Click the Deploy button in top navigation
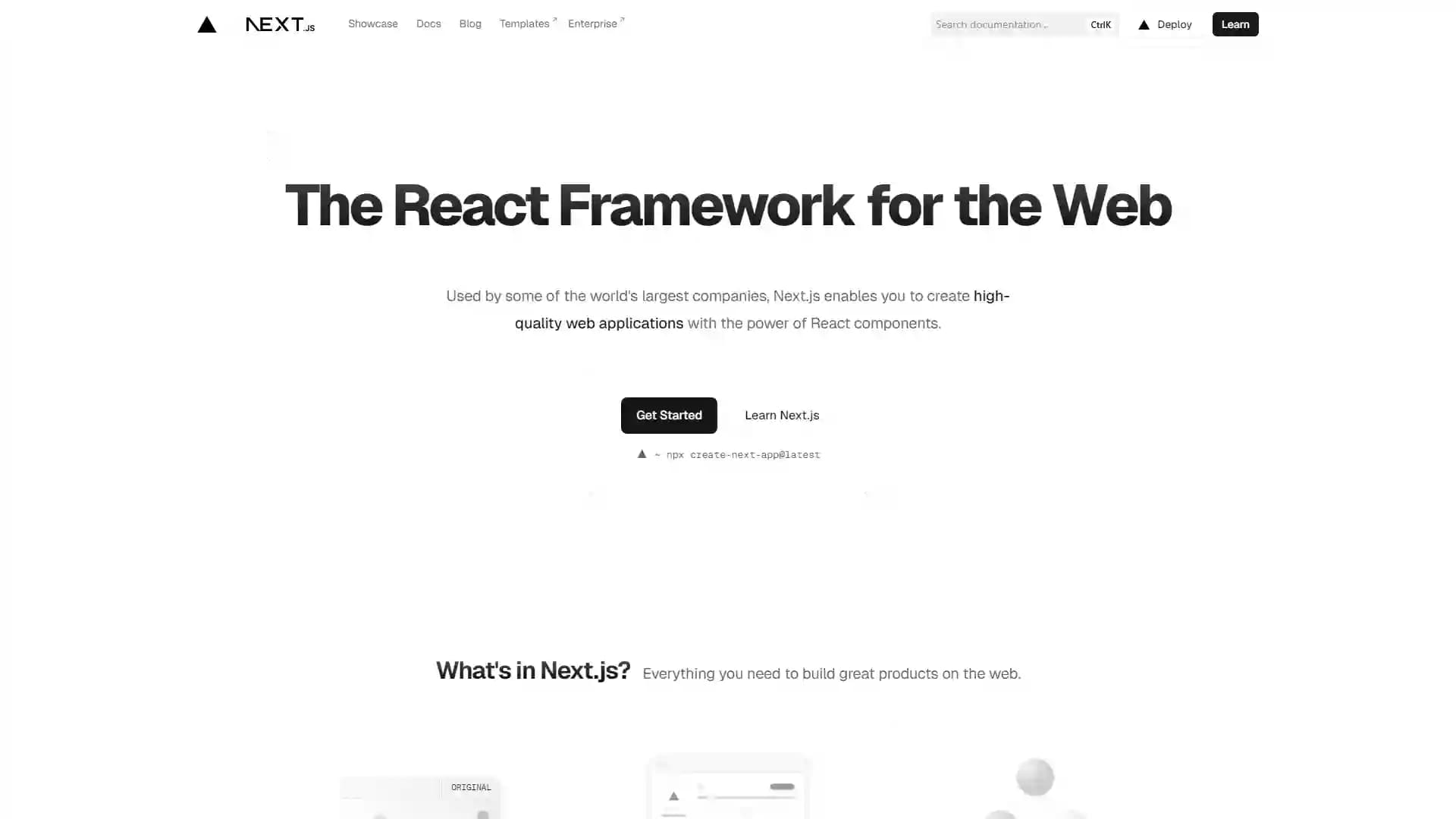 (x=1164, y=24)
